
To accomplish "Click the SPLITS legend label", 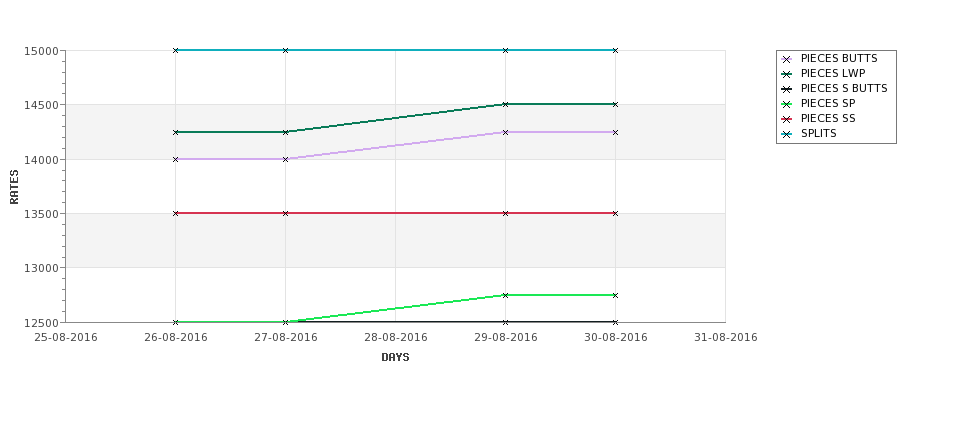I will (818, 134).
